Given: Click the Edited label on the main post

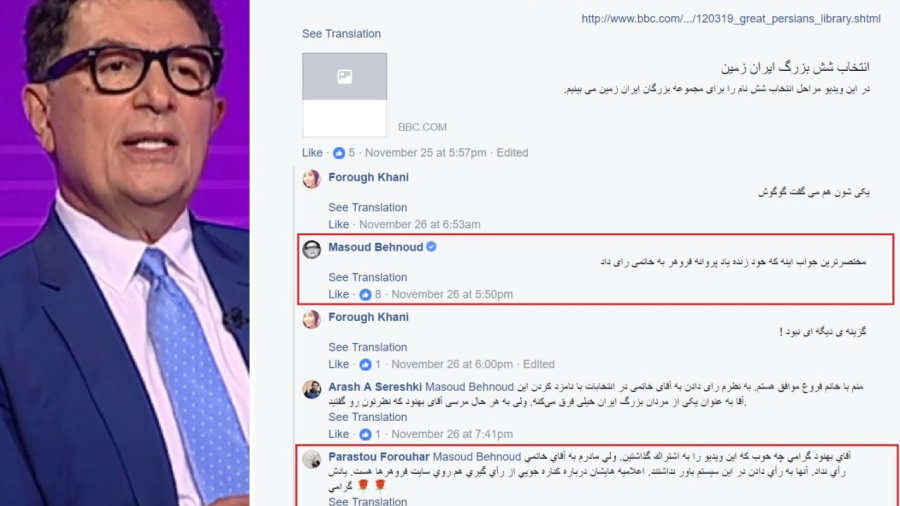Looking at the screenshot, I should 513,153.
